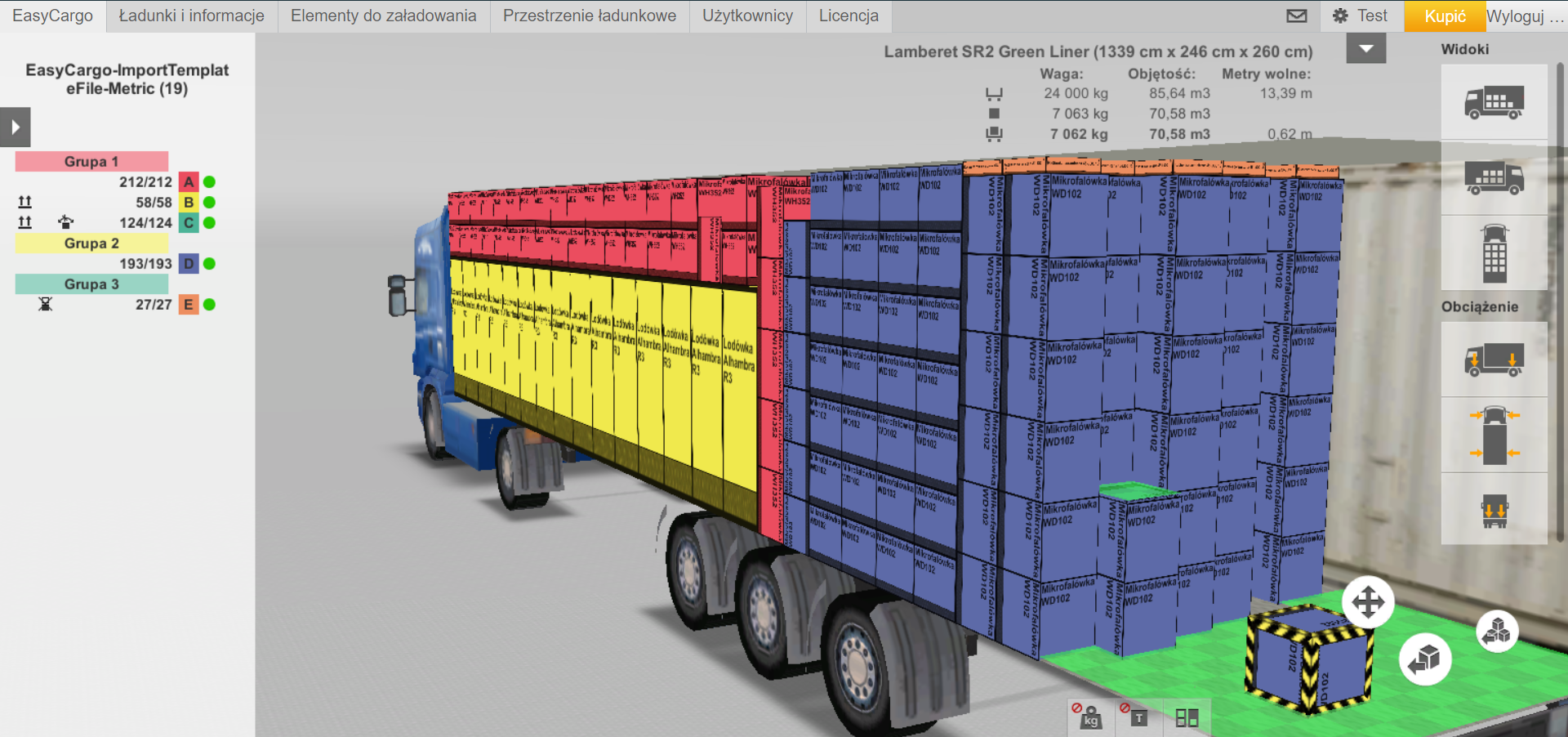
Task: Expand the left panel play arrow
Action: 16,127
